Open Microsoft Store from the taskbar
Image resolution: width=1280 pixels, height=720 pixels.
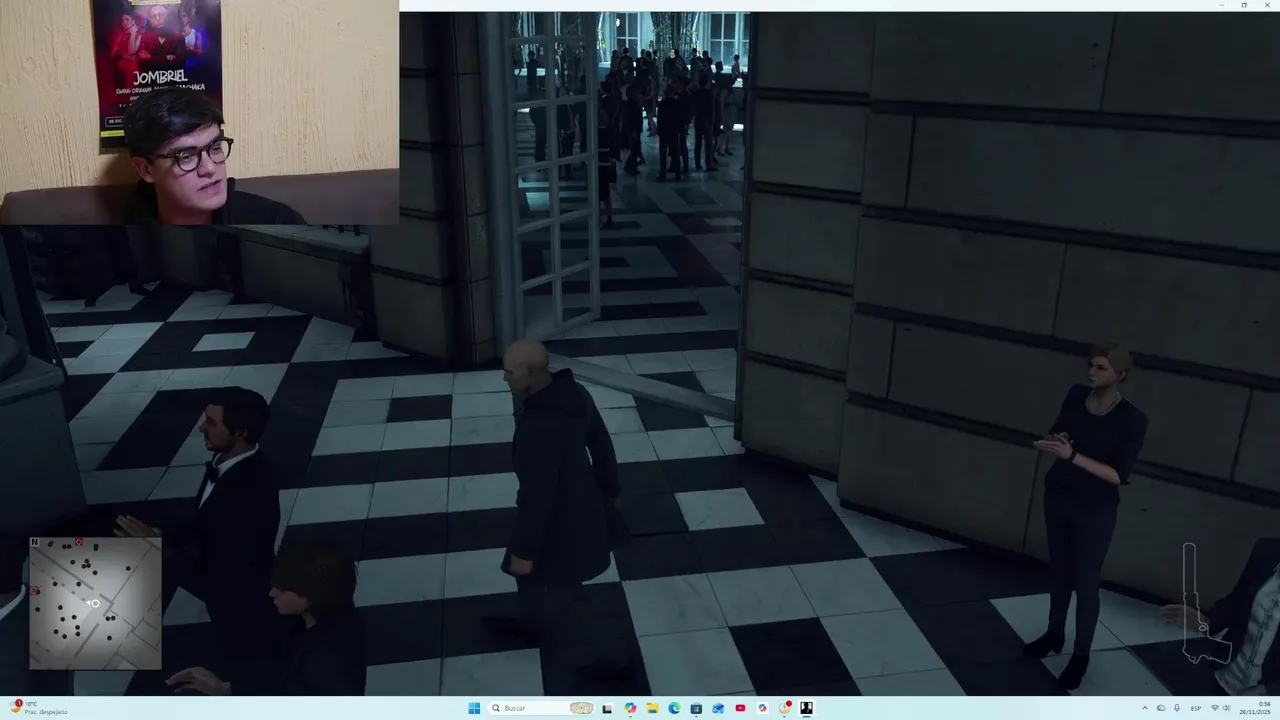pos(696,708)
